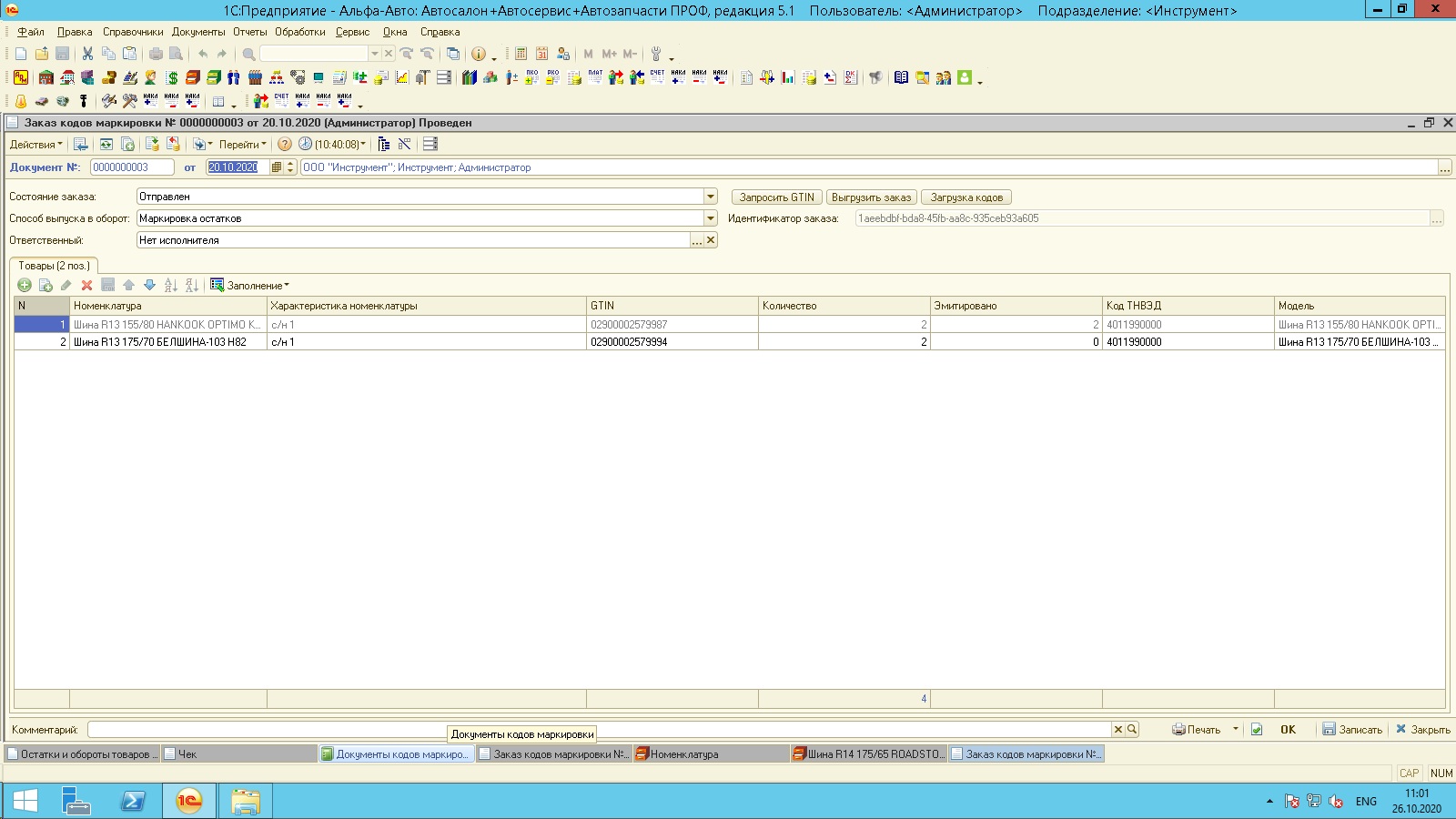Open PowerShell icon in taskbar
Screen dimensions: 1456x819
(133, 801)
